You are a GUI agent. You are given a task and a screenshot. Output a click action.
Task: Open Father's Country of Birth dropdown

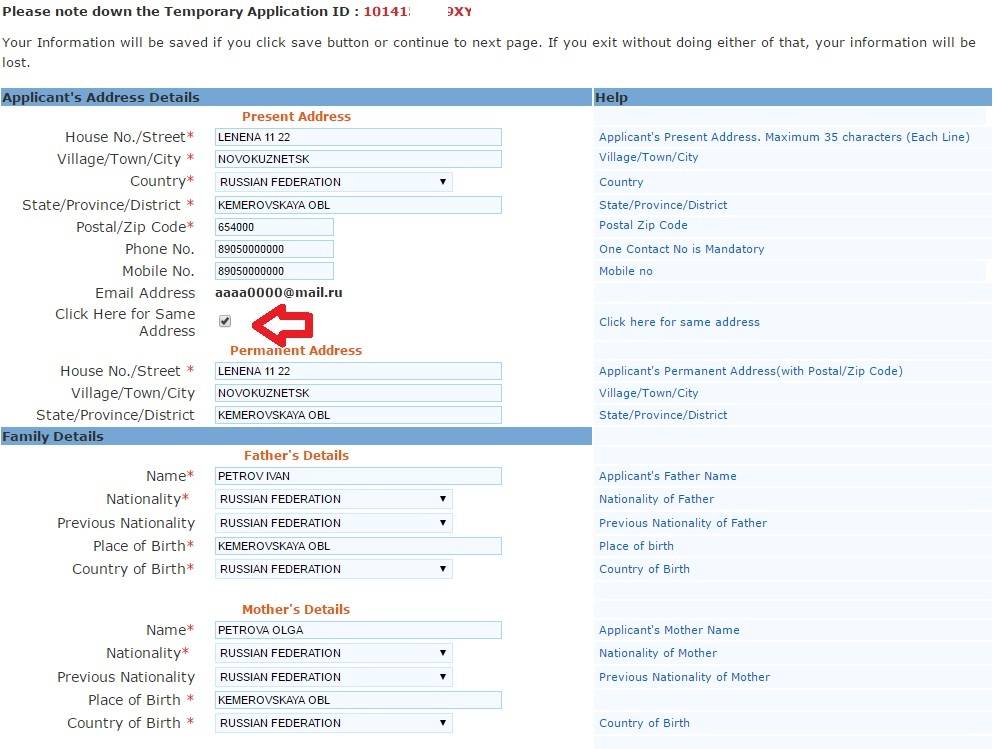(x=333, y=569)
